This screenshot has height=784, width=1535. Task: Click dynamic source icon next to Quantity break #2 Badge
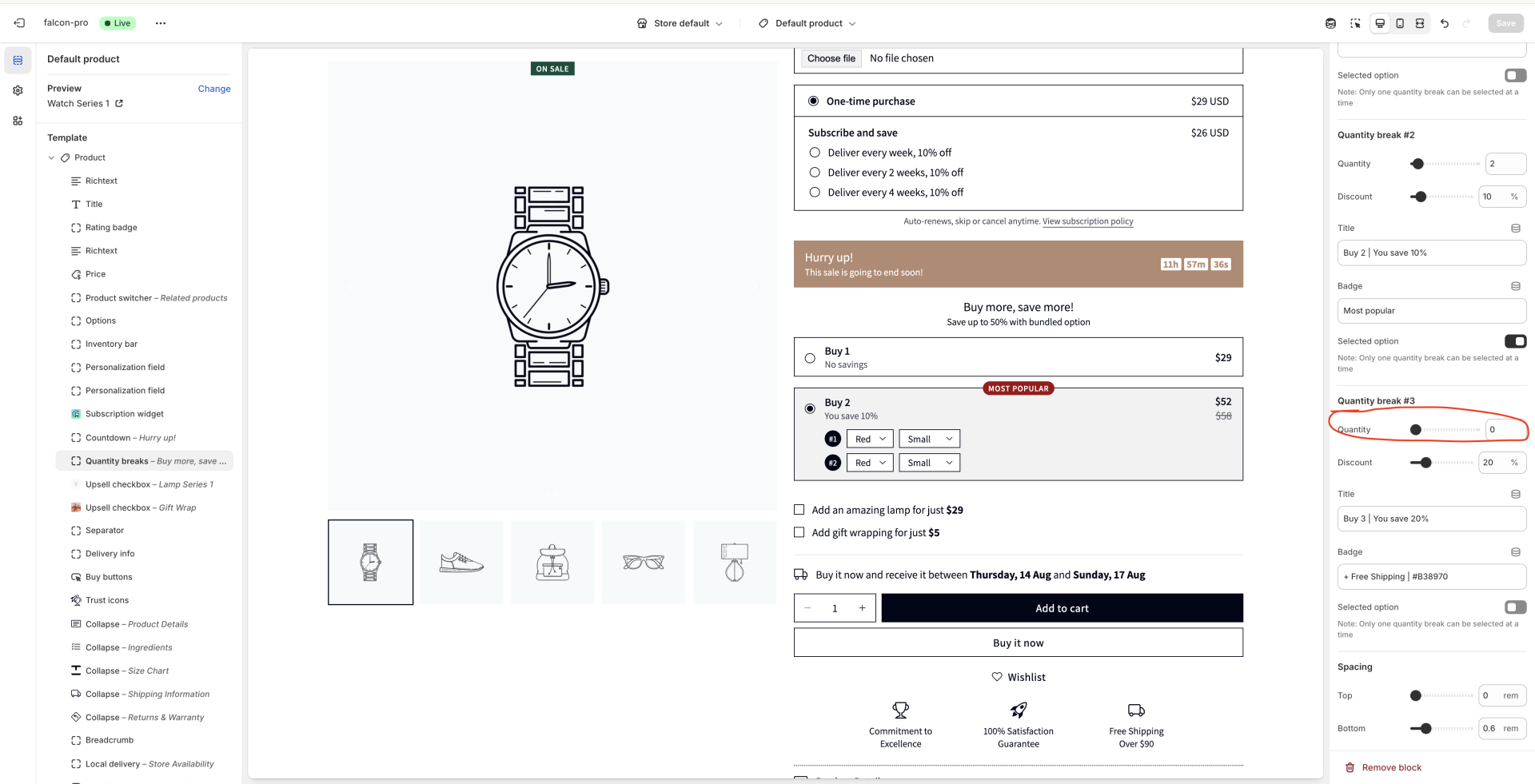tap(1515, 286)
